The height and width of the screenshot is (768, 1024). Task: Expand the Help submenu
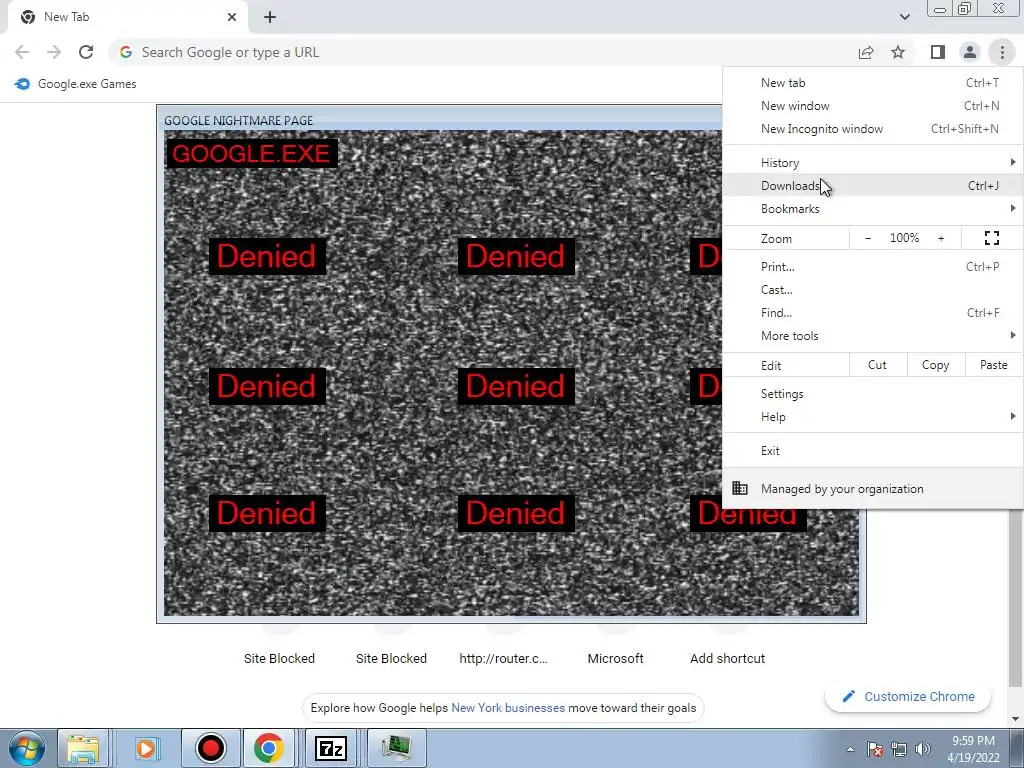[x=872, y=417]
